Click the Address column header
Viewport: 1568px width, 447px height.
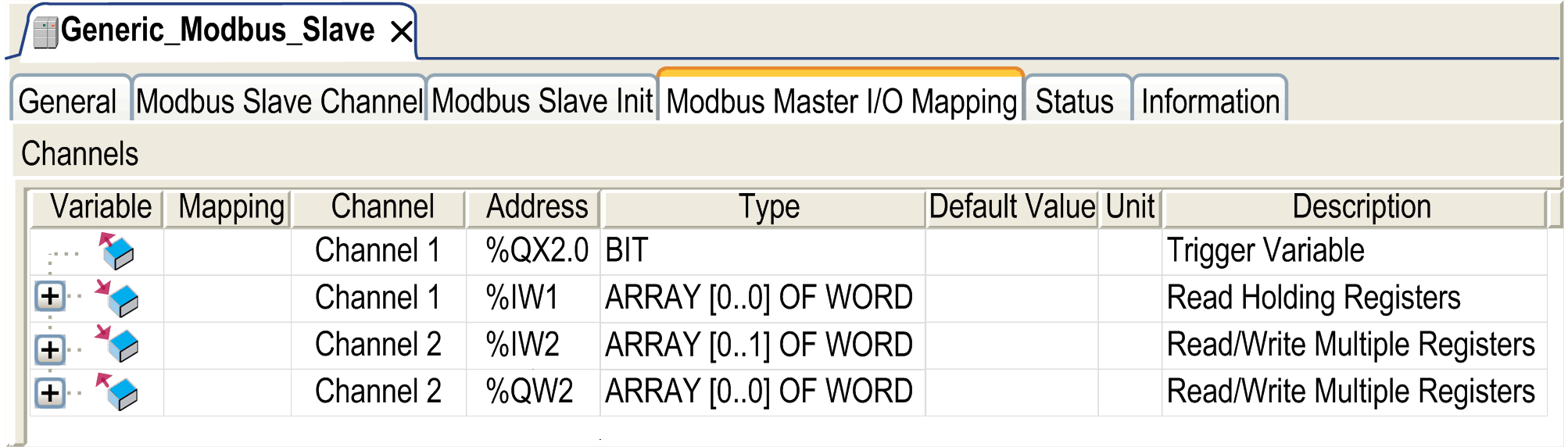(x=536, y=208)
